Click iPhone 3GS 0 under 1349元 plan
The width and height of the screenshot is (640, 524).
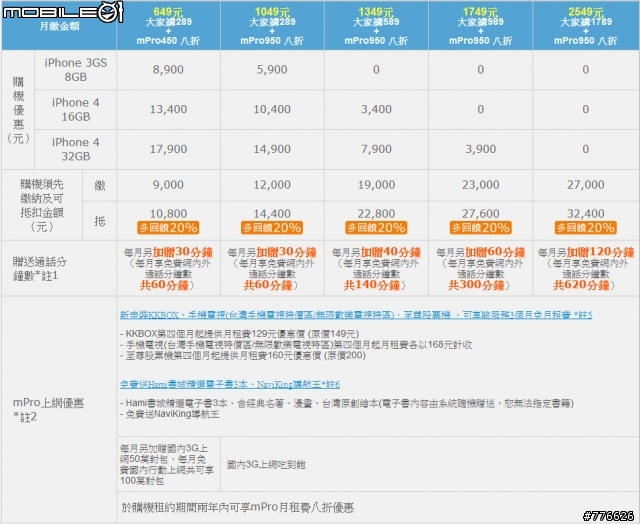click(x=376, y=70)
